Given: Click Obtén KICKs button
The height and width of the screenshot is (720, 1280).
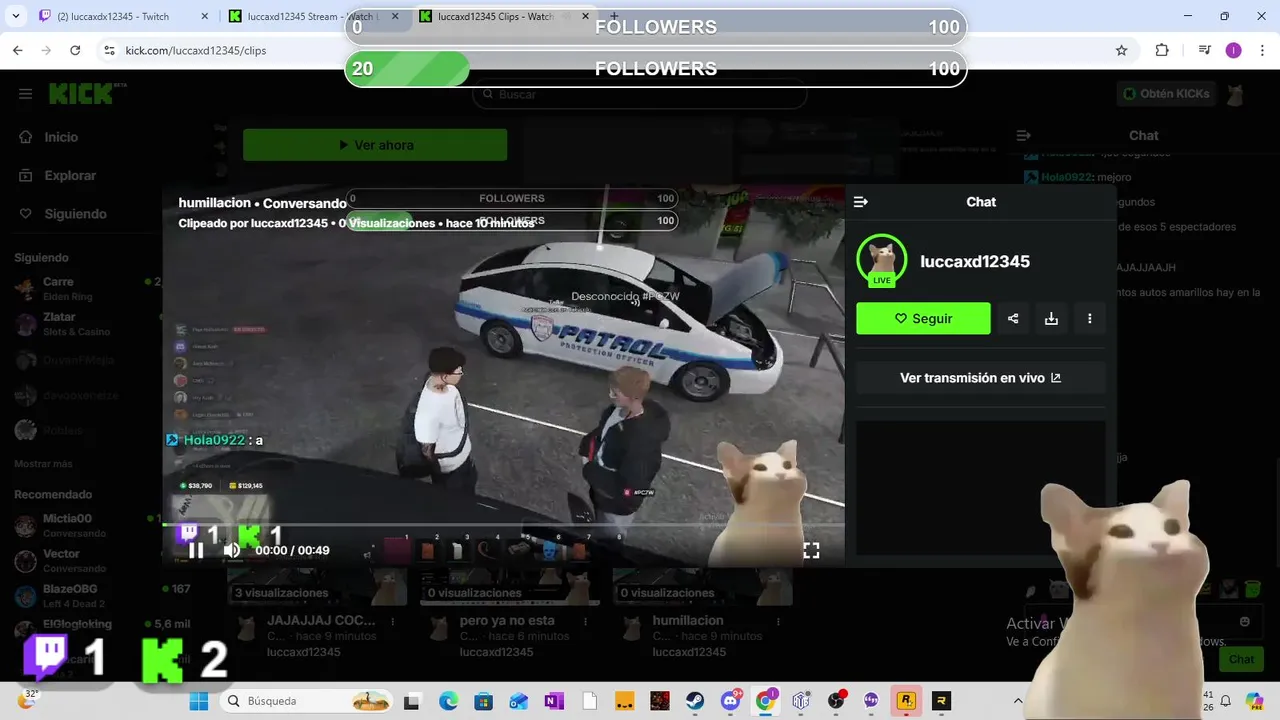Looking at the screenshot, I should click(1167, 94).
